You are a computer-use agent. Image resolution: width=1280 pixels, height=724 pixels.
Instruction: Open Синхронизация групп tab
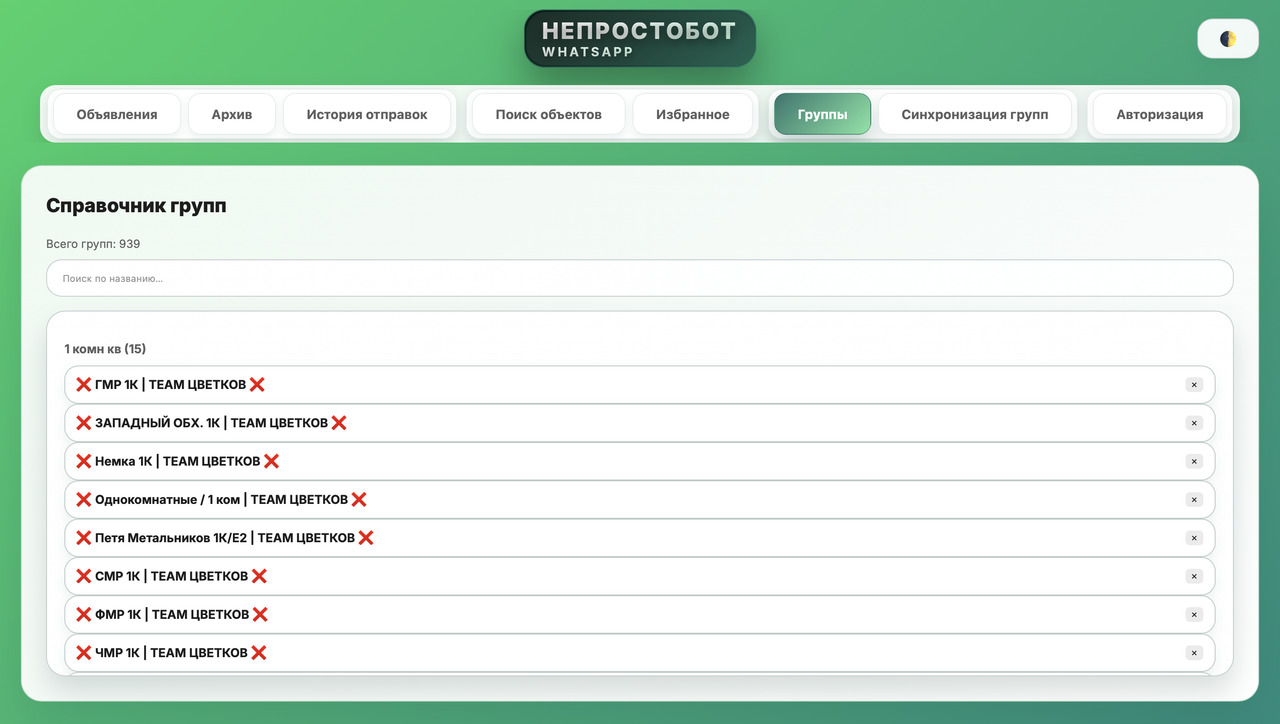coord(975,114)
